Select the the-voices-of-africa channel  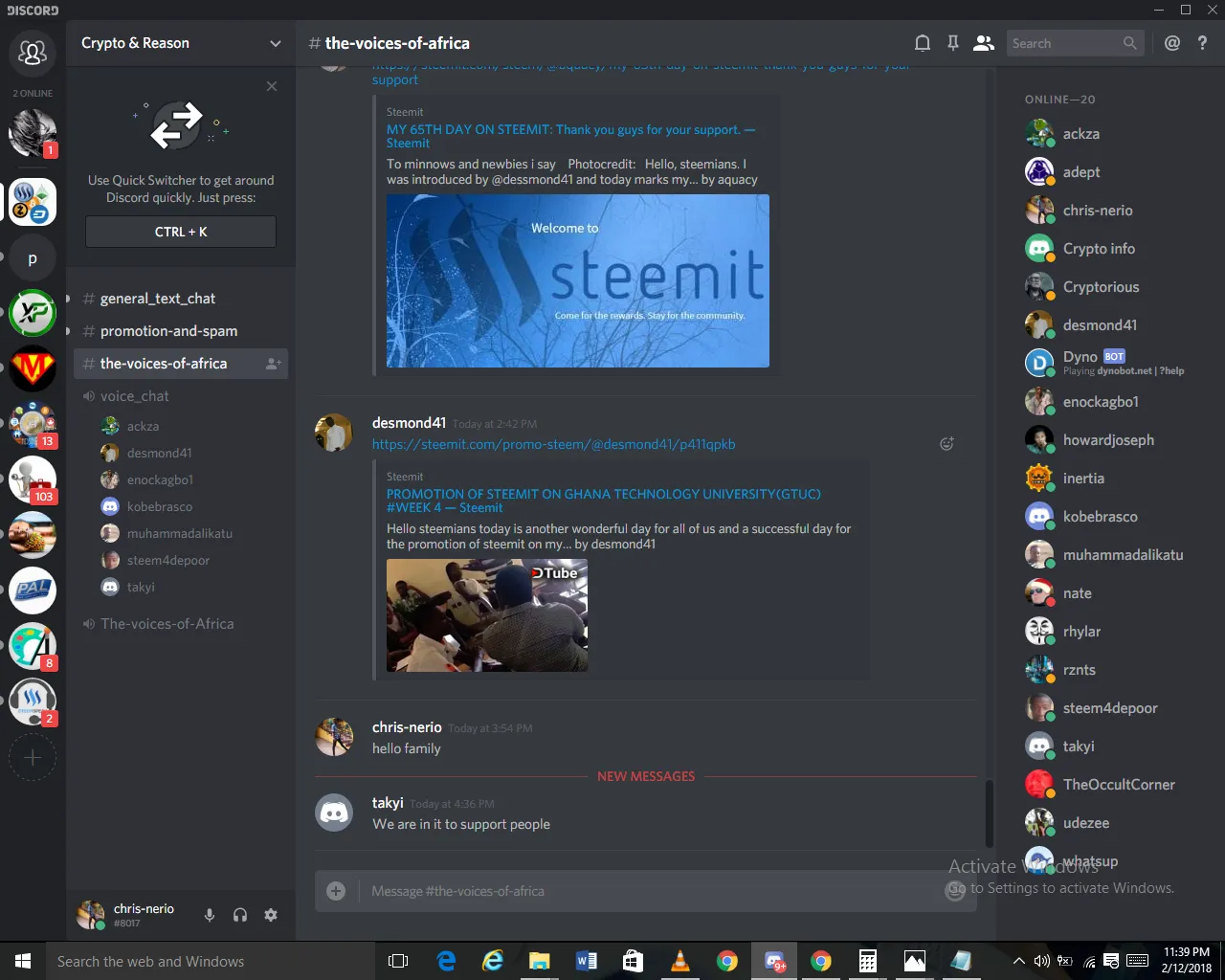click(x=181, y=364)
